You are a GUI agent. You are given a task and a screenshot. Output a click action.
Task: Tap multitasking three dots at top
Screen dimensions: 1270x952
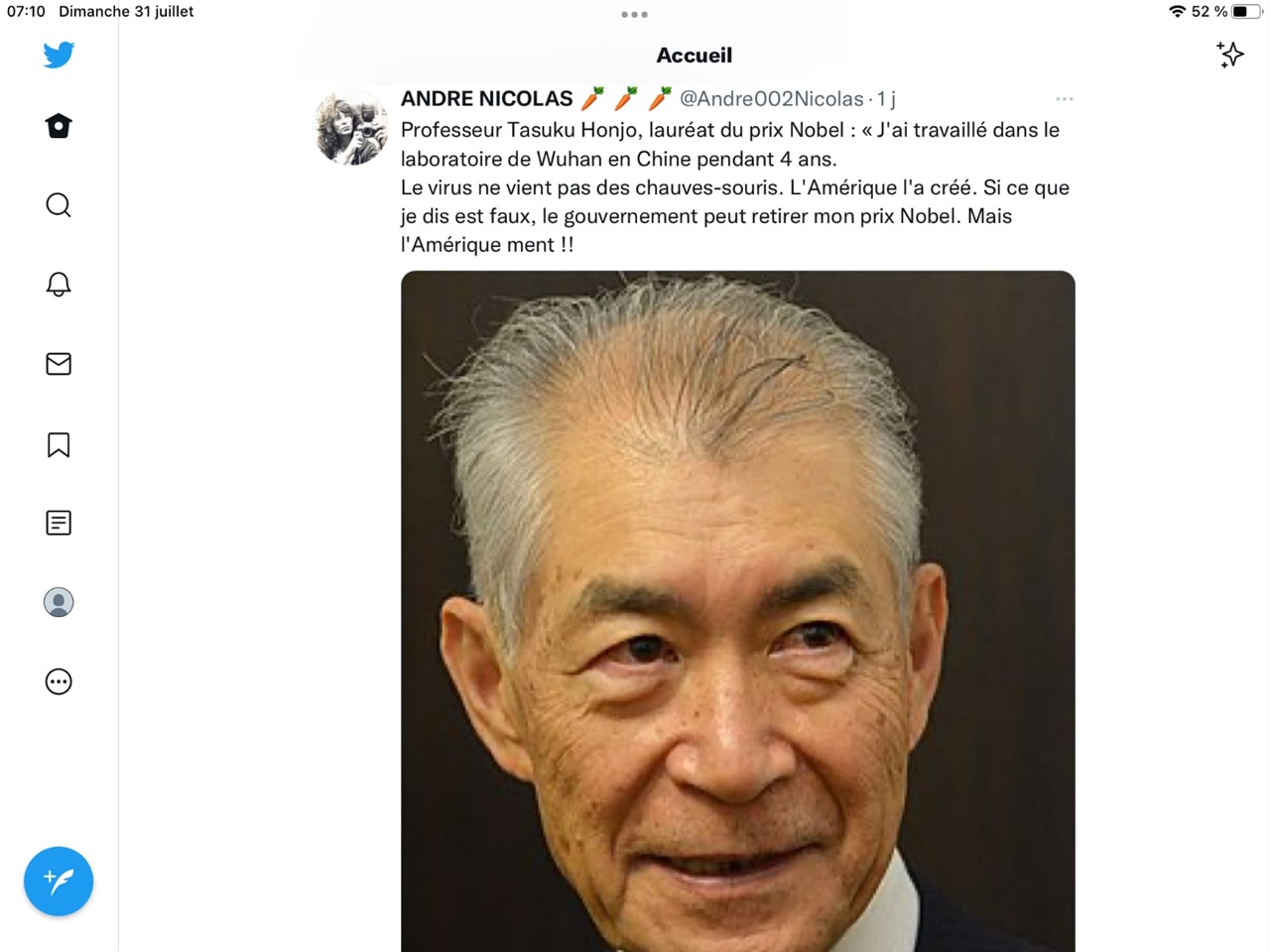634,14
